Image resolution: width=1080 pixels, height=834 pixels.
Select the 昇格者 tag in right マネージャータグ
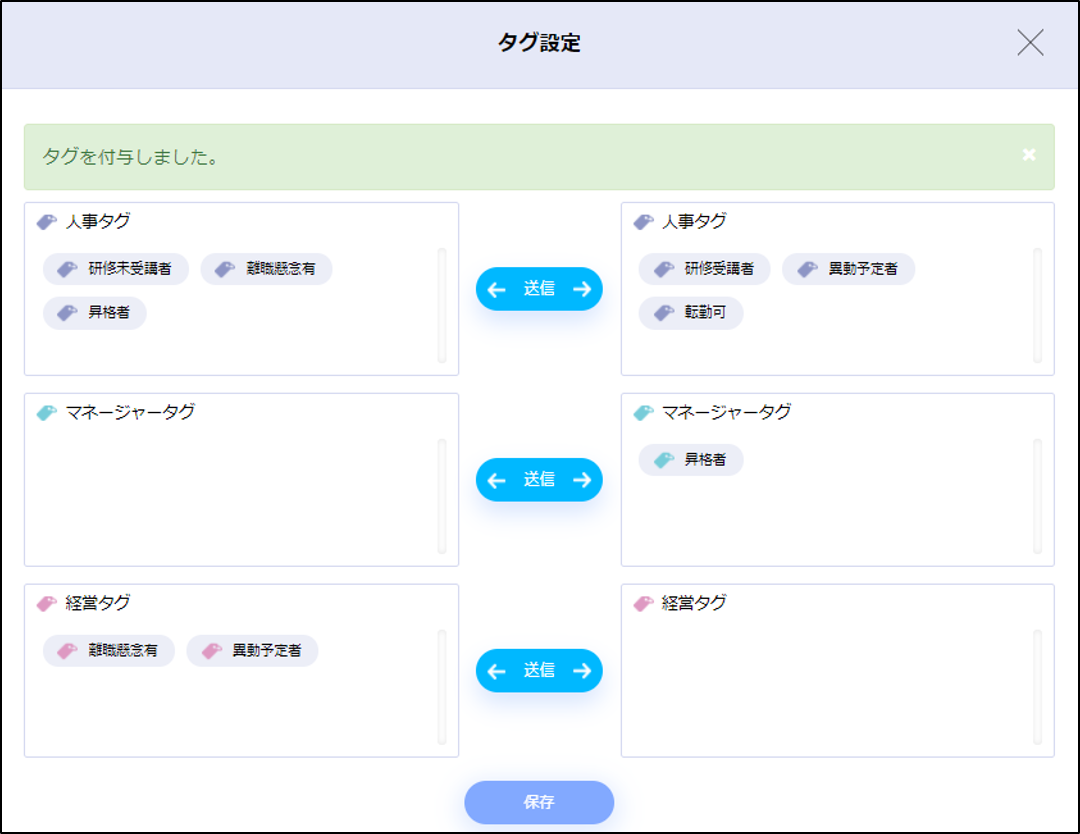pyautogui.click(x=692, y=460)
